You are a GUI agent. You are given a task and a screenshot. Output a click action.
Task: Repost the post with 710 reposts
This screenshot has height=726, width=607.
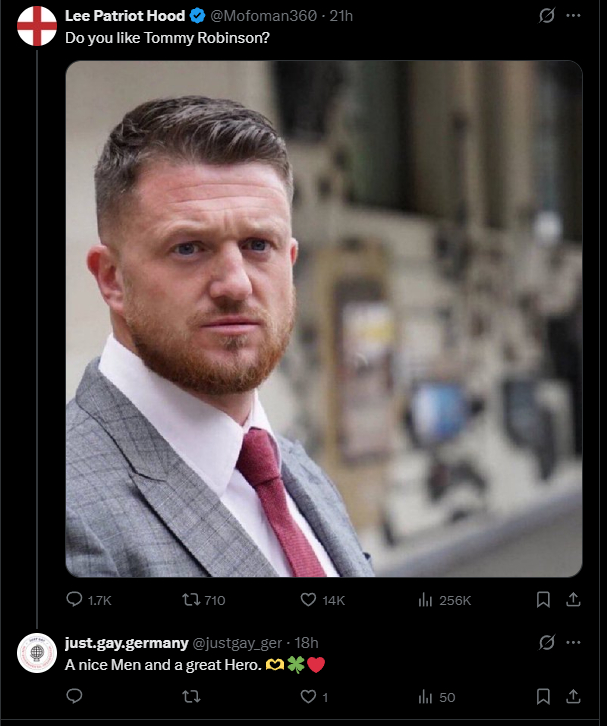coord(190,600)
